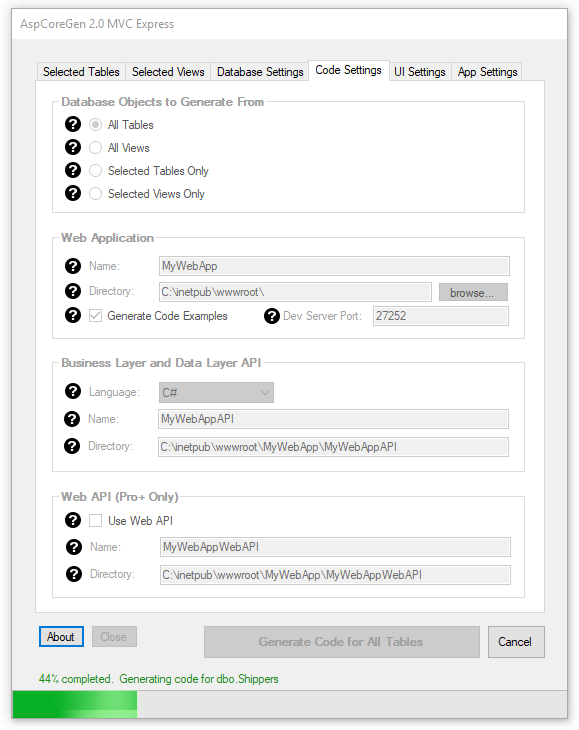Screen dimensions: 579x730
Task: Show help for Generate Code Examples
Action: tap(73, 315)
